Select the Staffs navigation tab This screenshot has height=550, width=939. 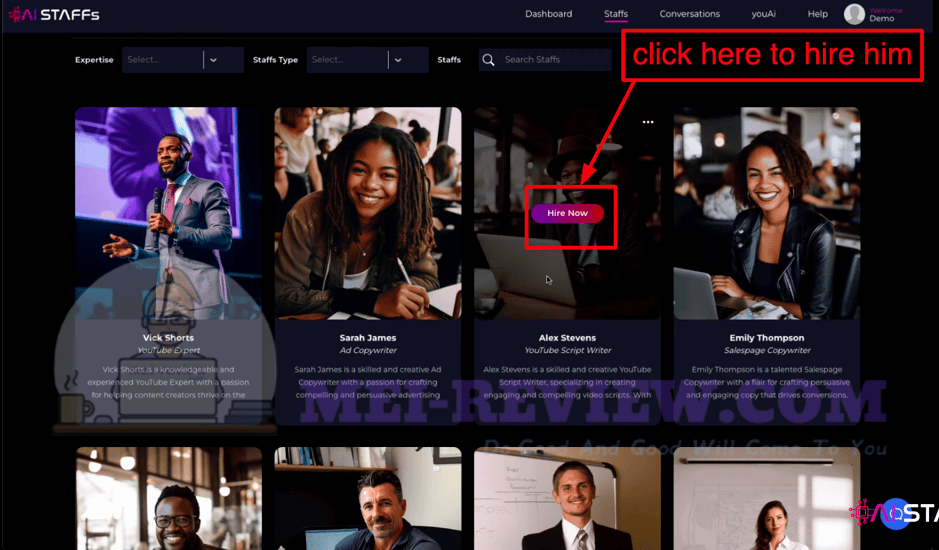(616, 14)
